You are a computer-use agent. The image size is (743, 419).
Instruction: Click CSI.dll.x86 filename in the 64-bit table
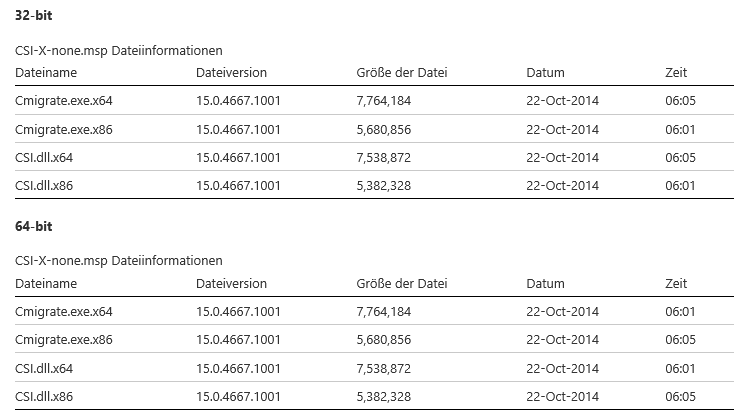pos(44,396)
